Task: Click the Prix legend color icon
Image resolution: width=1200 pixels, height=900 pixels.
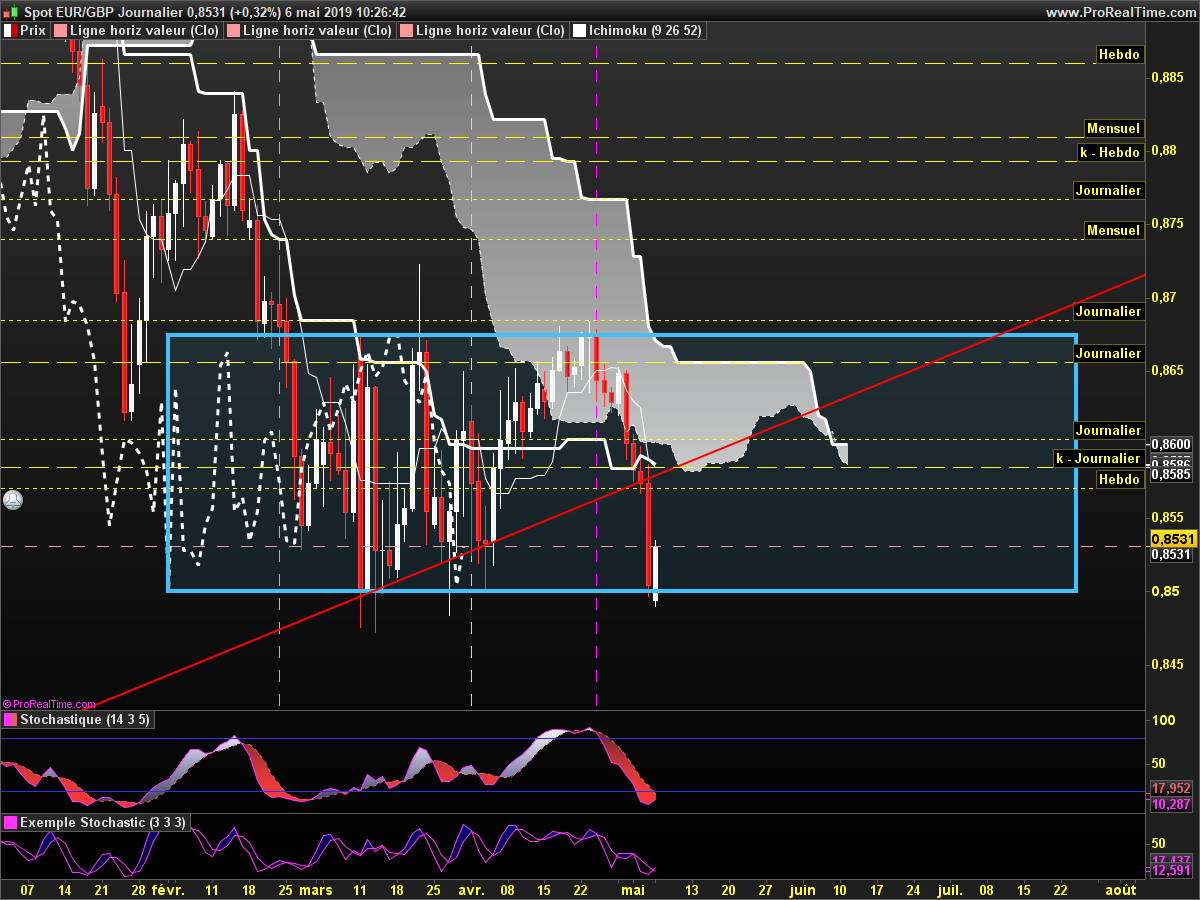Action: tap(10, 31)
